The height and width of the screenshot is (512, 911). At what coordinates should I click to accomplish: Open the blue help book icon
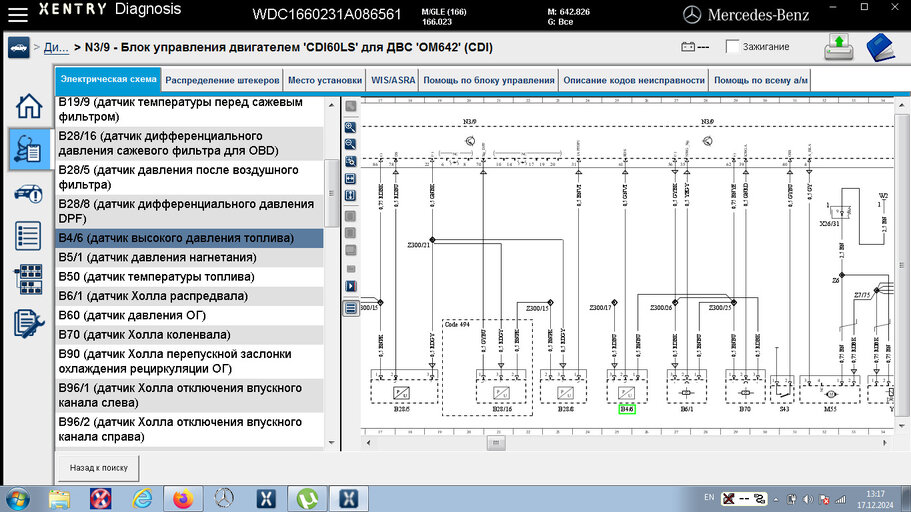click(881, 47)
